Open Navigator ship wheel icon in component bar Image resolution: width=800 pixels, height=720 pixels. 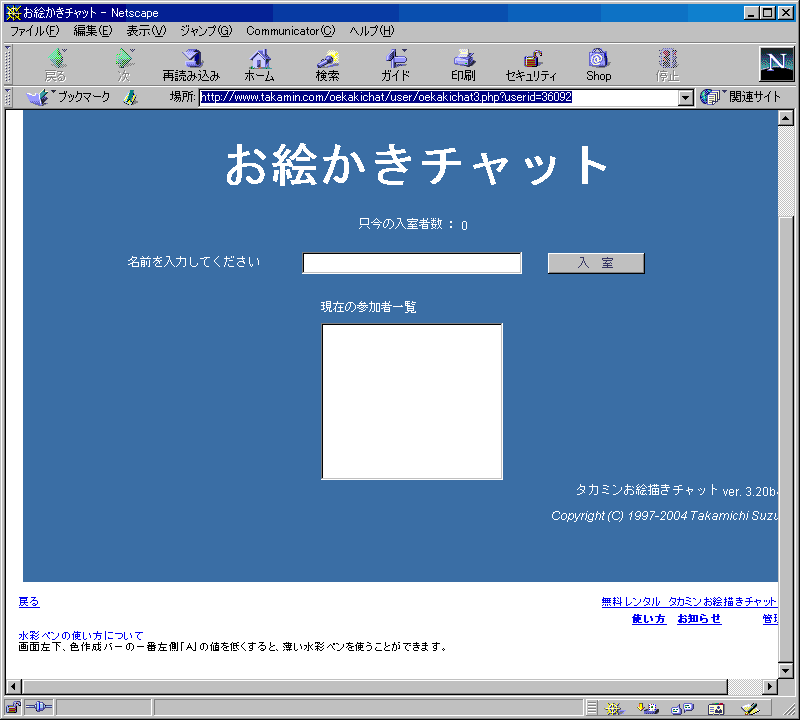tap(614, 708)
